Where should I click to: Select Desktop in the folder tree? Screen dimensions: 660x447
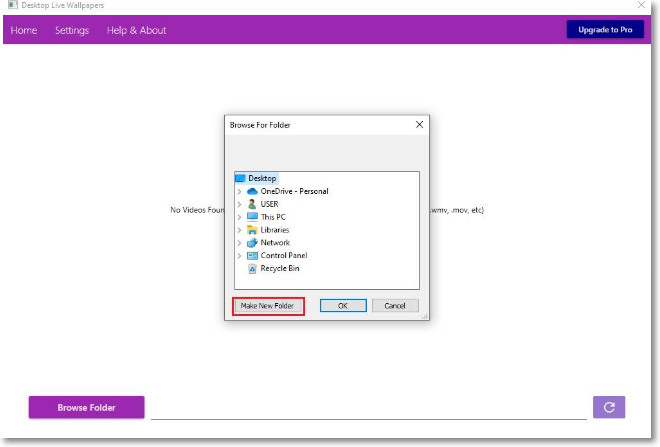(x=262, y=178)
